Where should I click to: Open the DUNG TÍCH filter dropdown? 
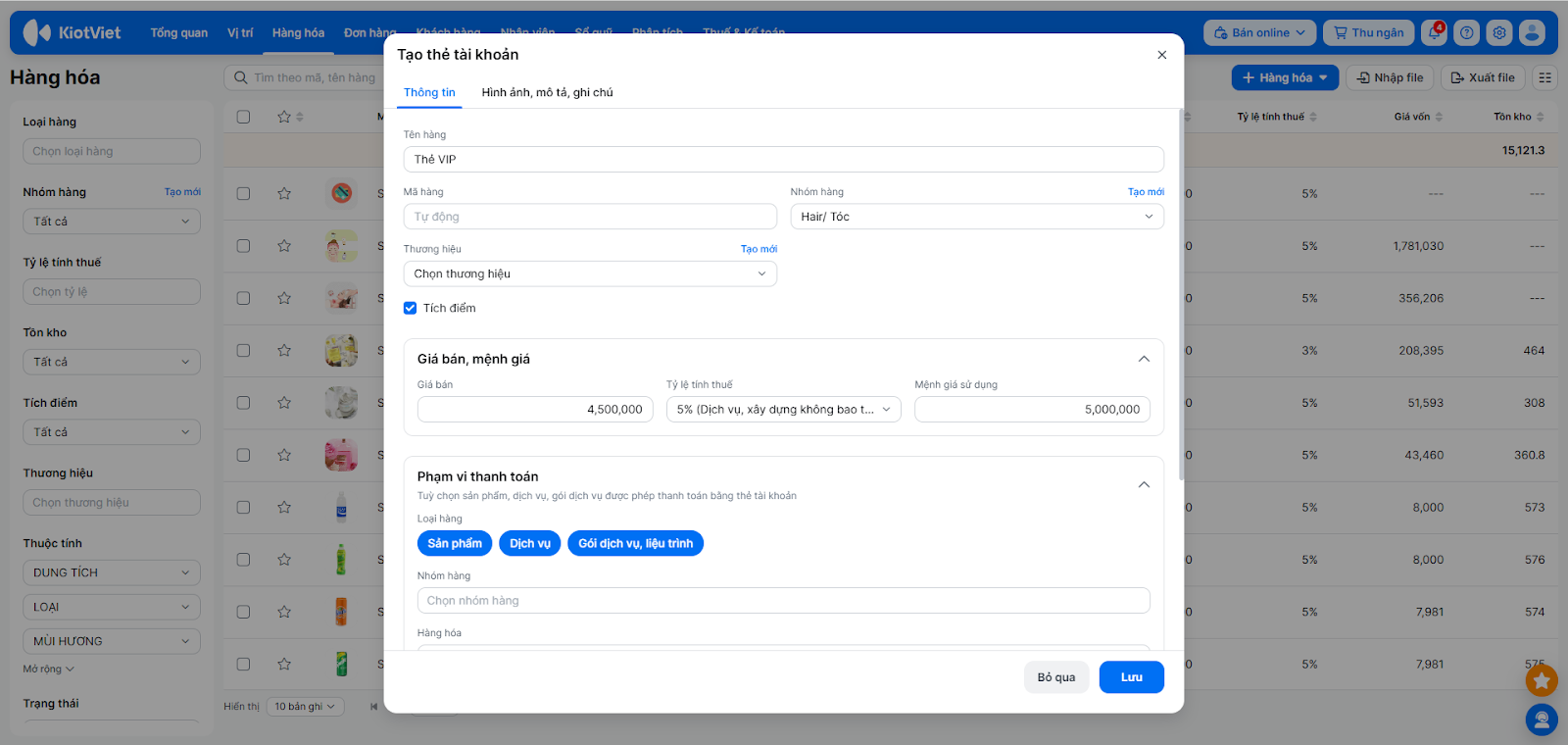point(111,572)
